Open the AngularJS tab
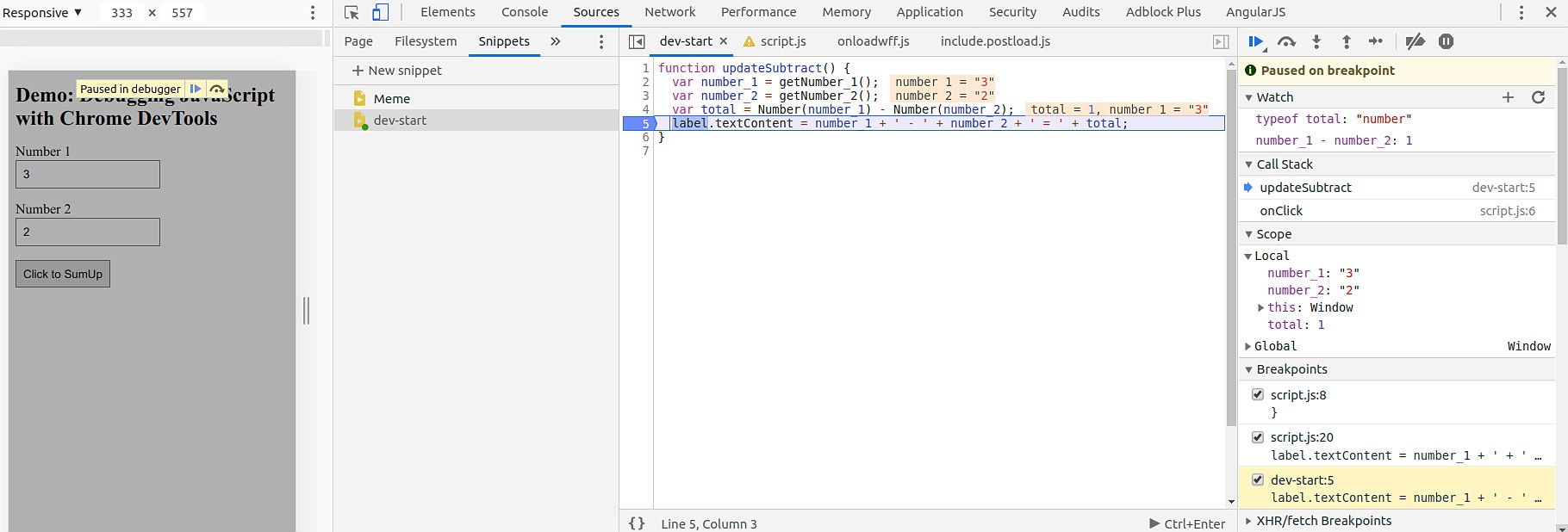Screen dimensions: 1568x532 pyautogui.click(x=1256, y=12)
